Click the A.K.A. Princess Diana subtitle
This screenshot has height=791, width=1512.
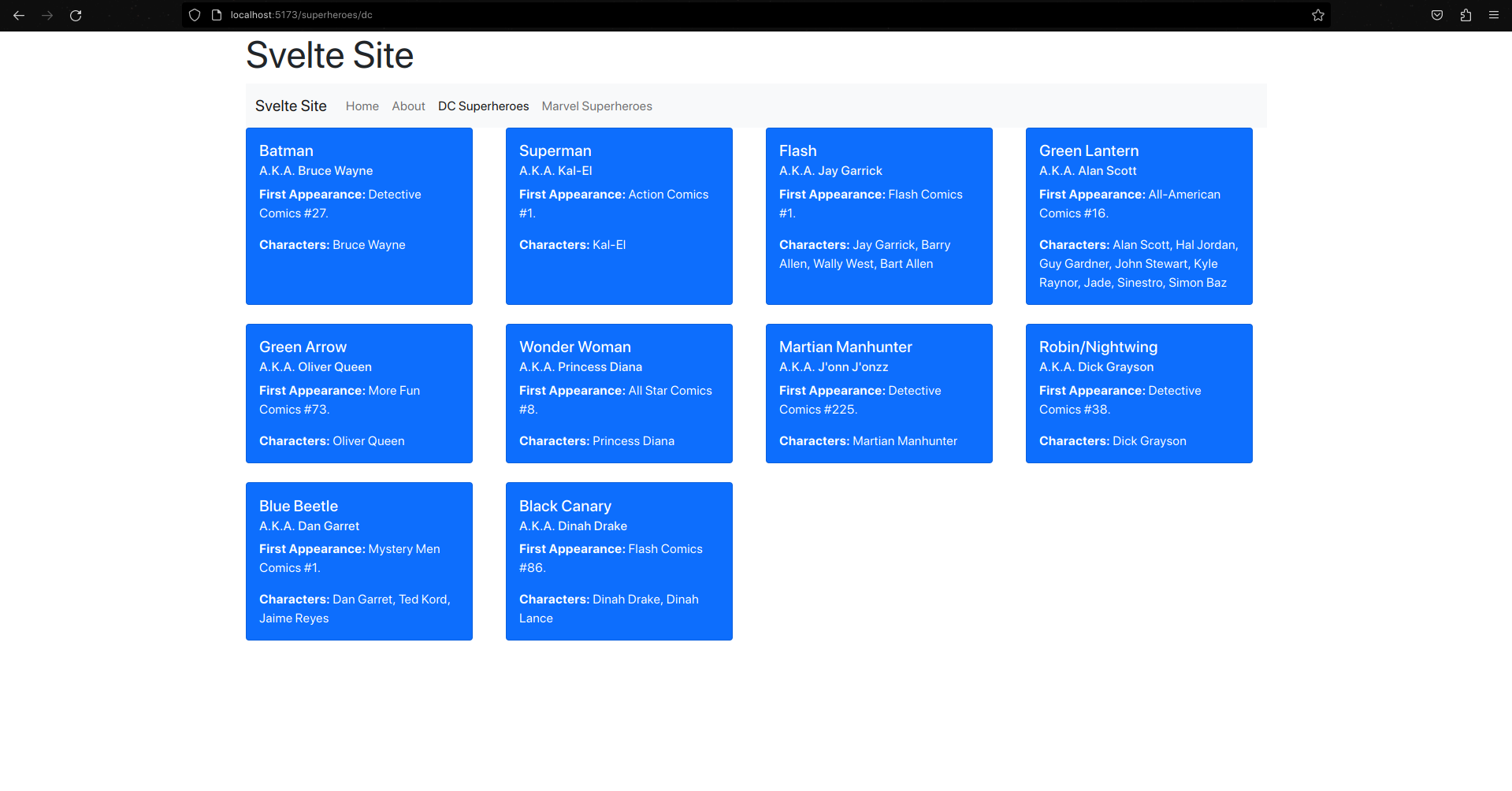581,366
